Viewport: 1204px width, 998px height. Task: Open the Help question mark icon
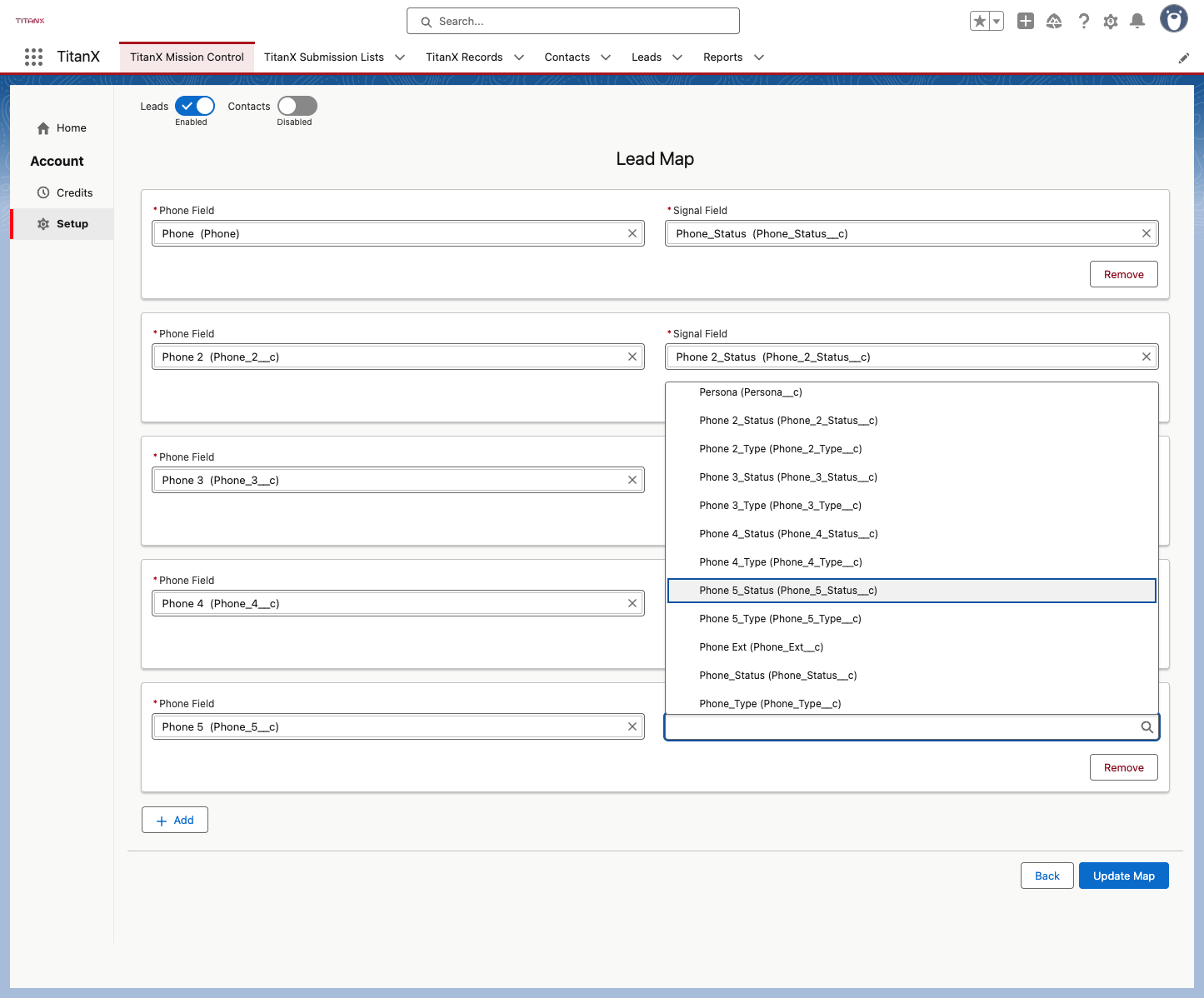click(1083, 21)
